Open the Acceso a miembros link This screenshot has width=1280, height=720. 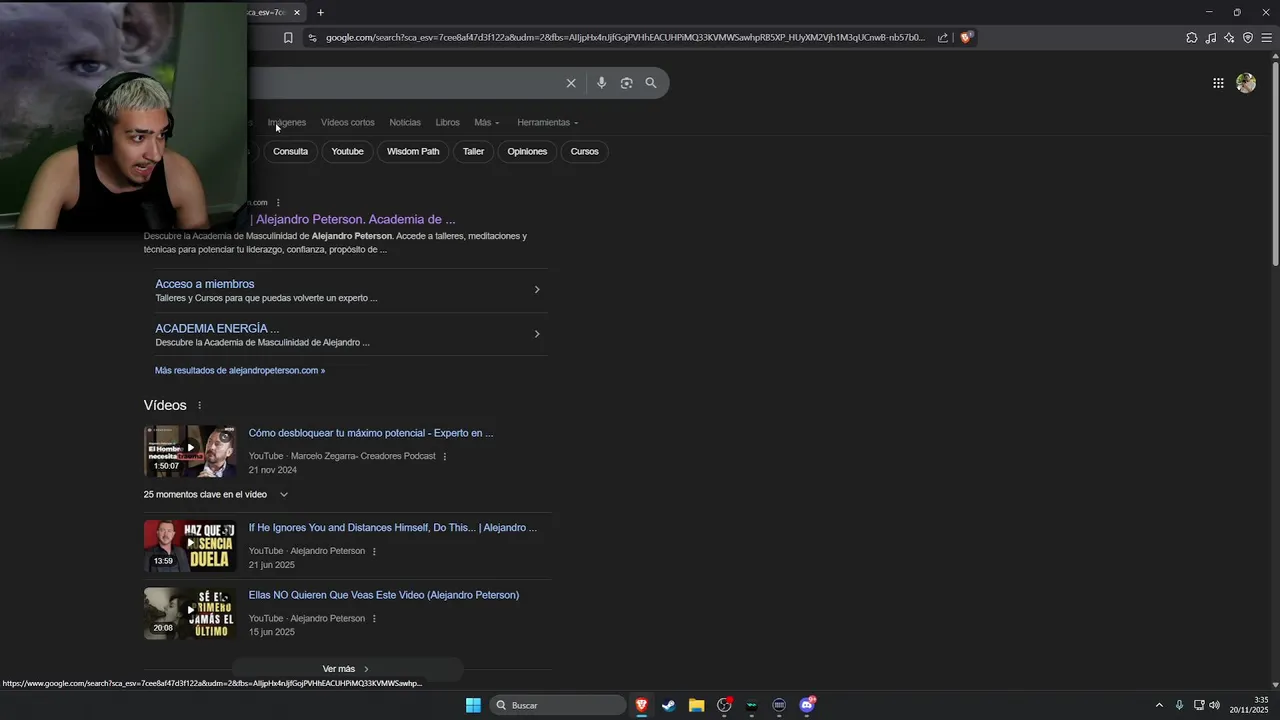pos(205,284)
